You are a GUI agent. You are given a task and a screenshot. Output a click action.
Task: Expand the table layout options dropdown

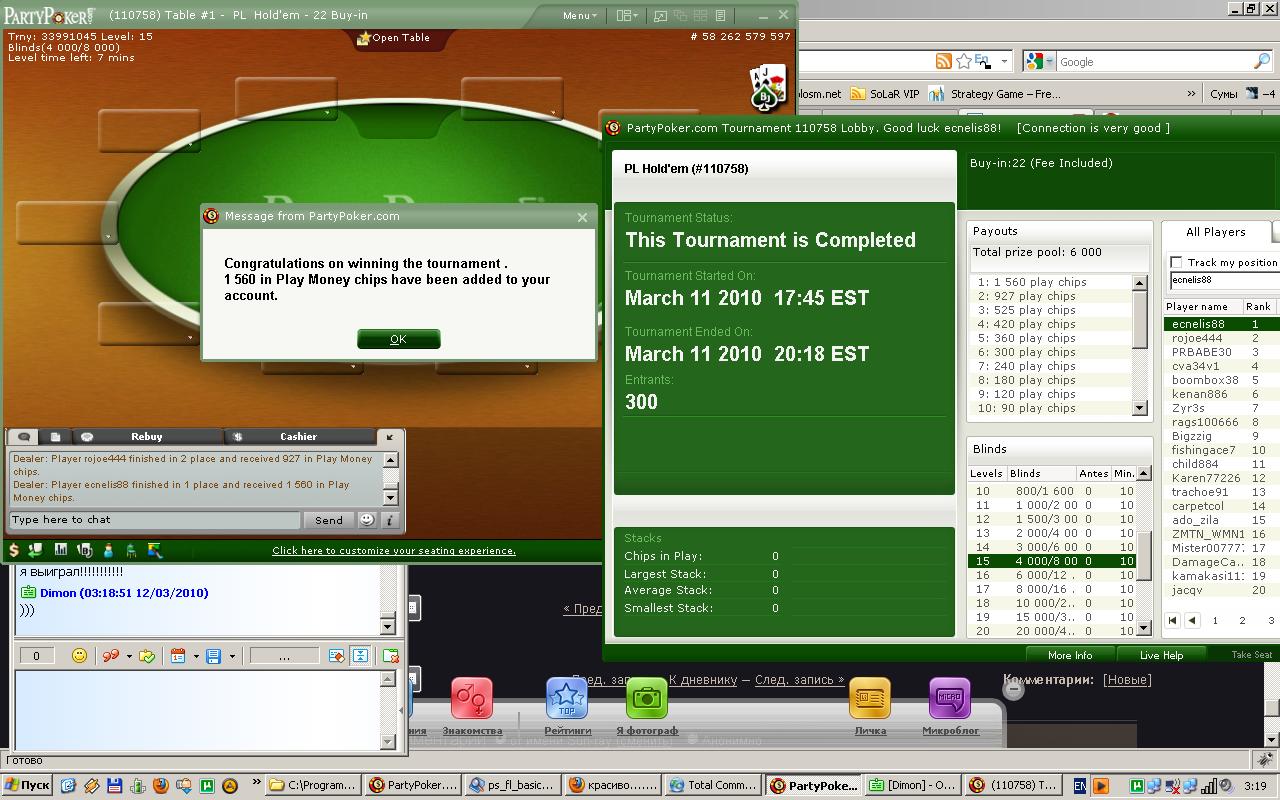click(627, 15)
